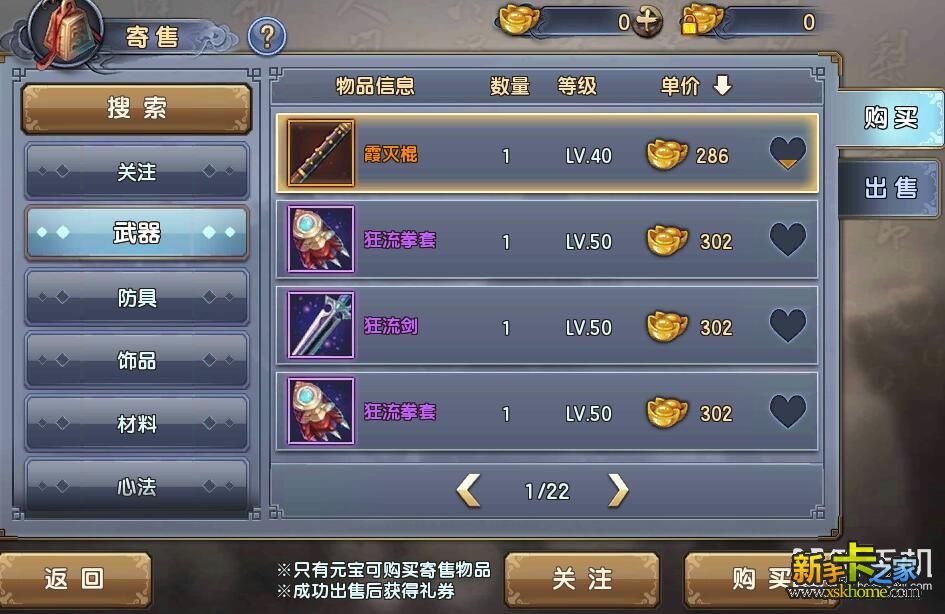
Task: Select the 饰品 accessories category
Action: (x=137, y=360)
